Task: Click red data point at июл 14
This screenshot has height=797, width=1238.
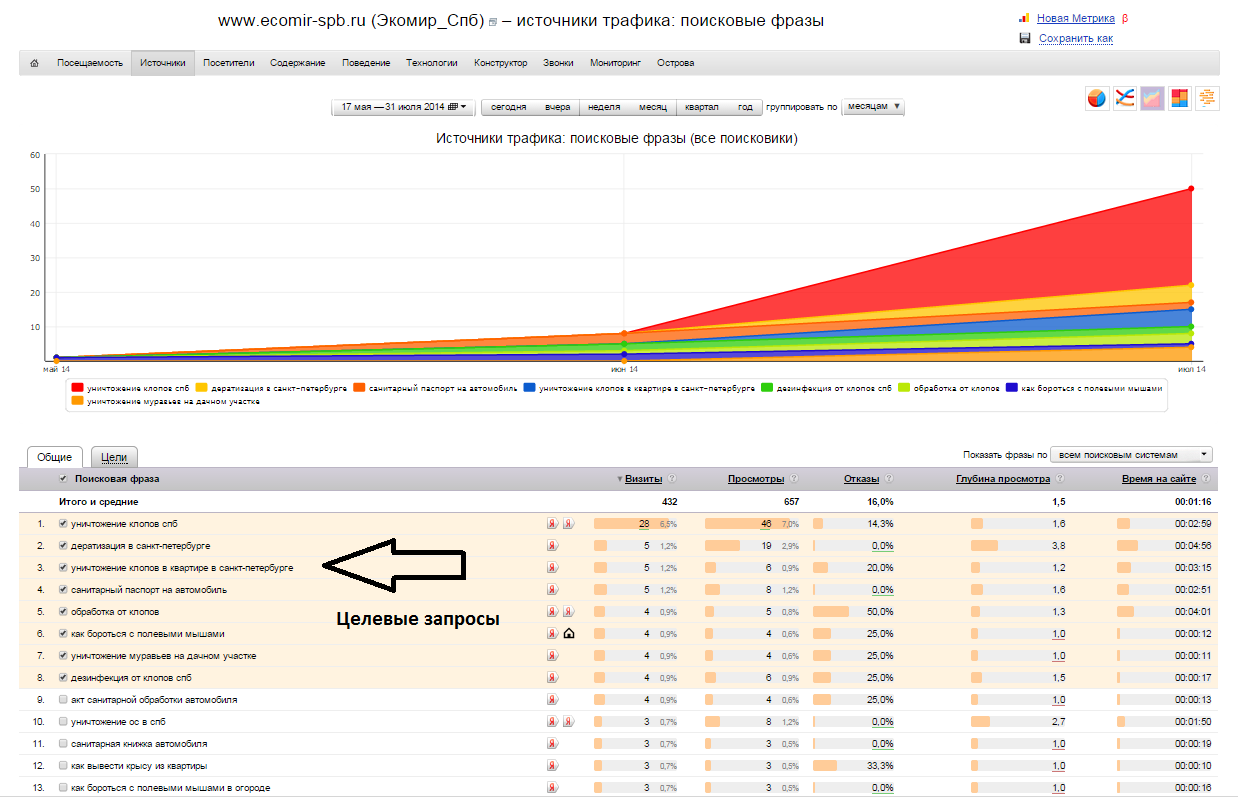Action: pyautogui.click(x=1191, y=188)
